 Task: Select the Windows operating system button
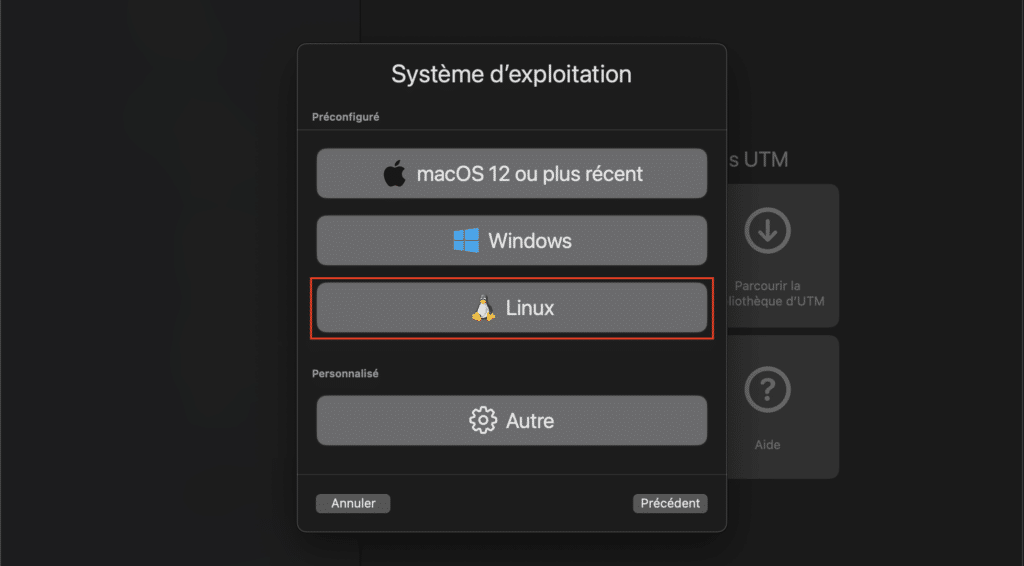pyautogui.click(x=511, y=240)
